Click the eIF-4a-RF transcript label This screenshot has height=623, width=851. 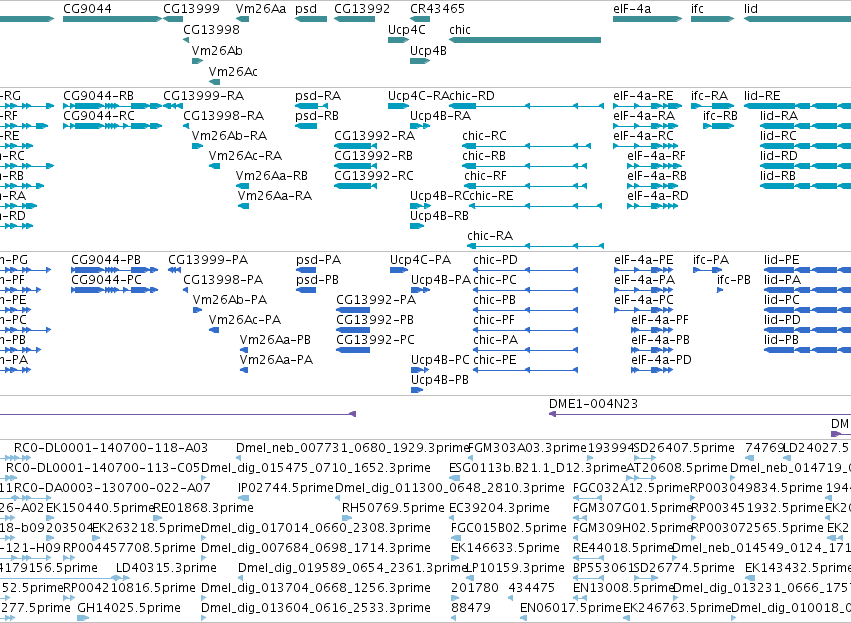656,156
